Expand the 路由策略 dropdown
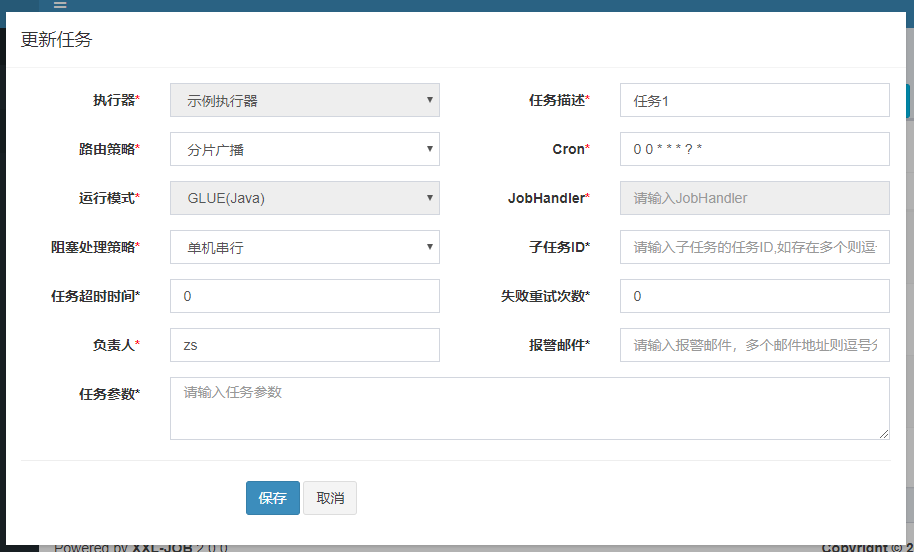This screenshot has width=914, height=552. tap(304, 149)
